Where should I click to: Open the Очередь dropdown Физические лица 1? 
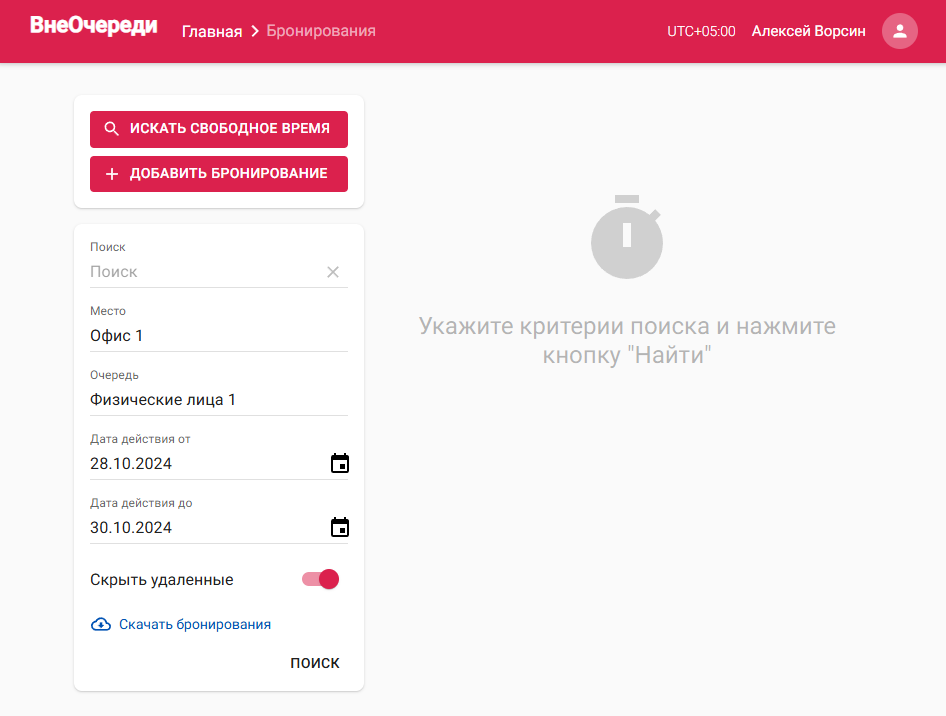219,400
